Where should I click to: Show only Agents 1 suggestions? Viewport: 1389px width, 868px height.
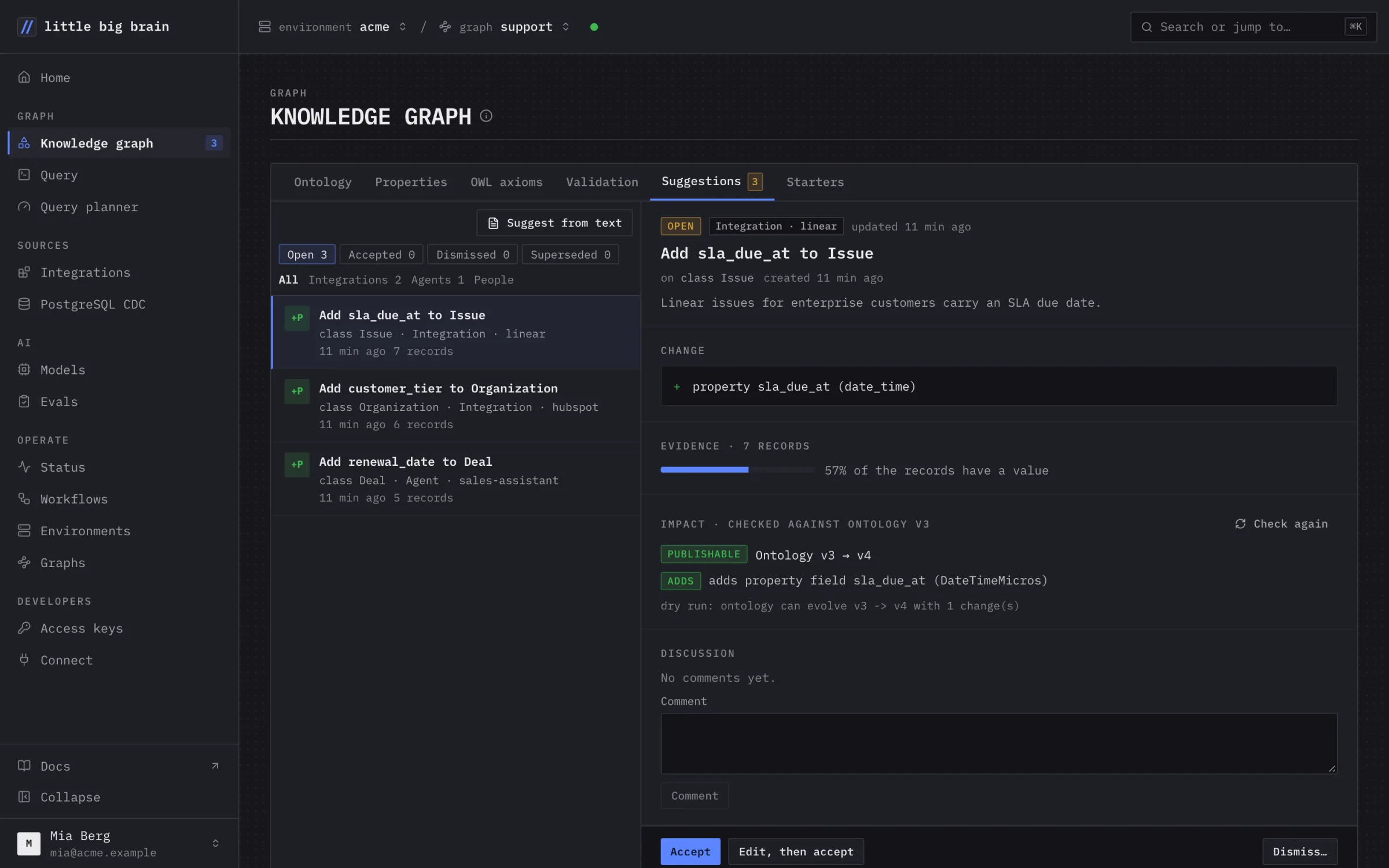pyautogui.click(x=438, y=279)
